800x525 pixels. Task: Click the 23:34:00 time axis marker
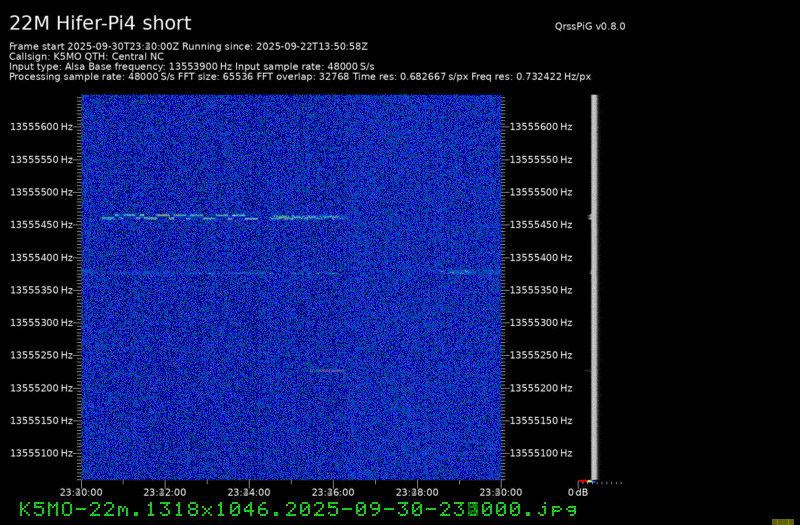(x=249, y=492)
